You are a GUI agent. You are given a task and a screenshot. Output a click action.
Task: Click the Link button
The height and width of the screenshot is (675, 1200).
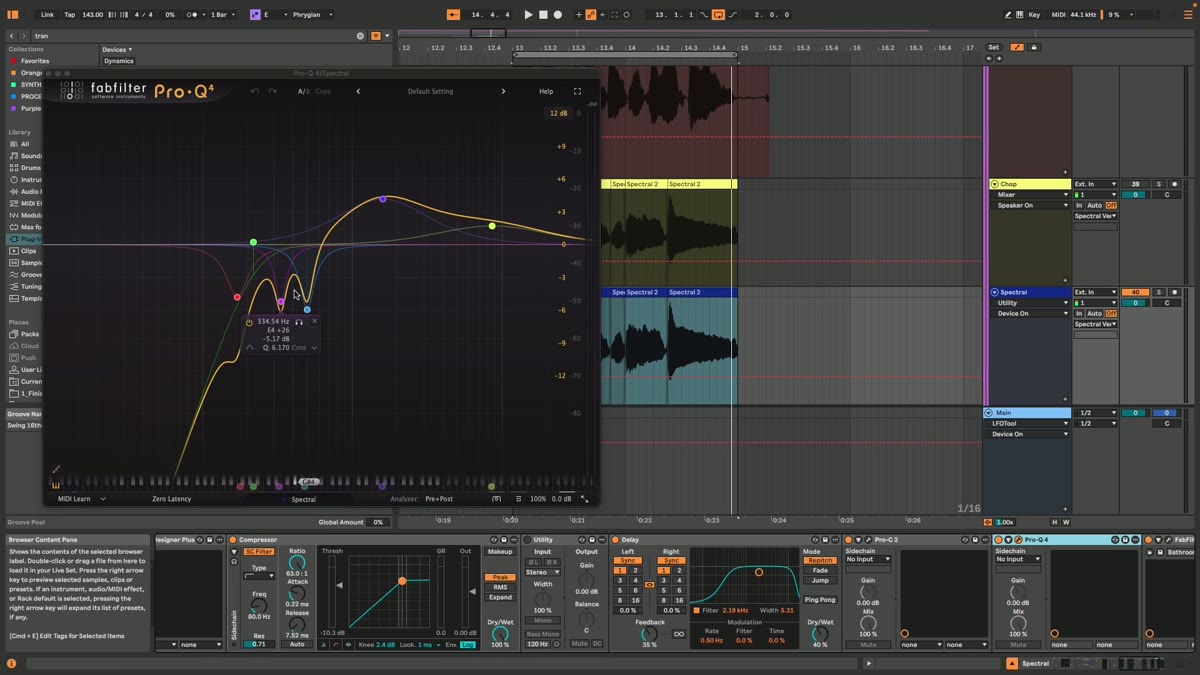[x=47, y=15]
